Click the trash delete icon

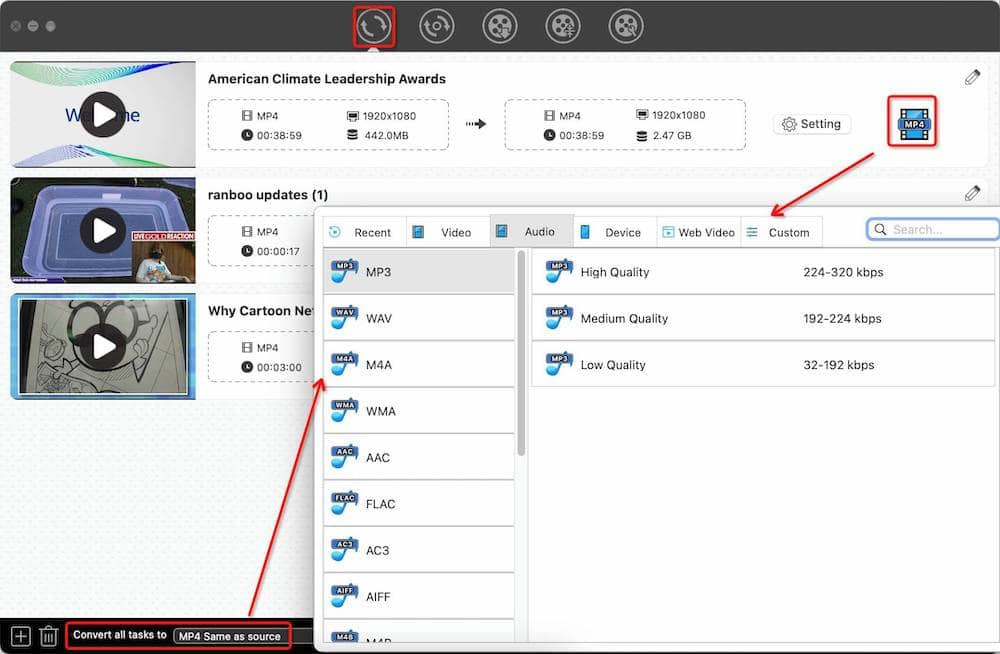(48, 635)
